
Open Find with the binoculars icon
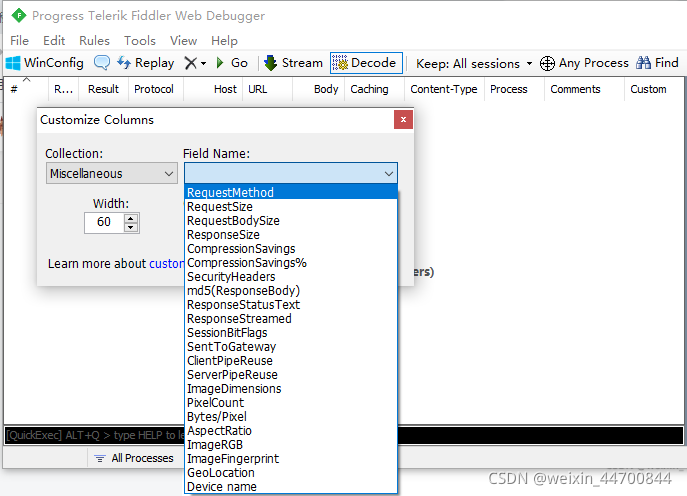[657, 63]
